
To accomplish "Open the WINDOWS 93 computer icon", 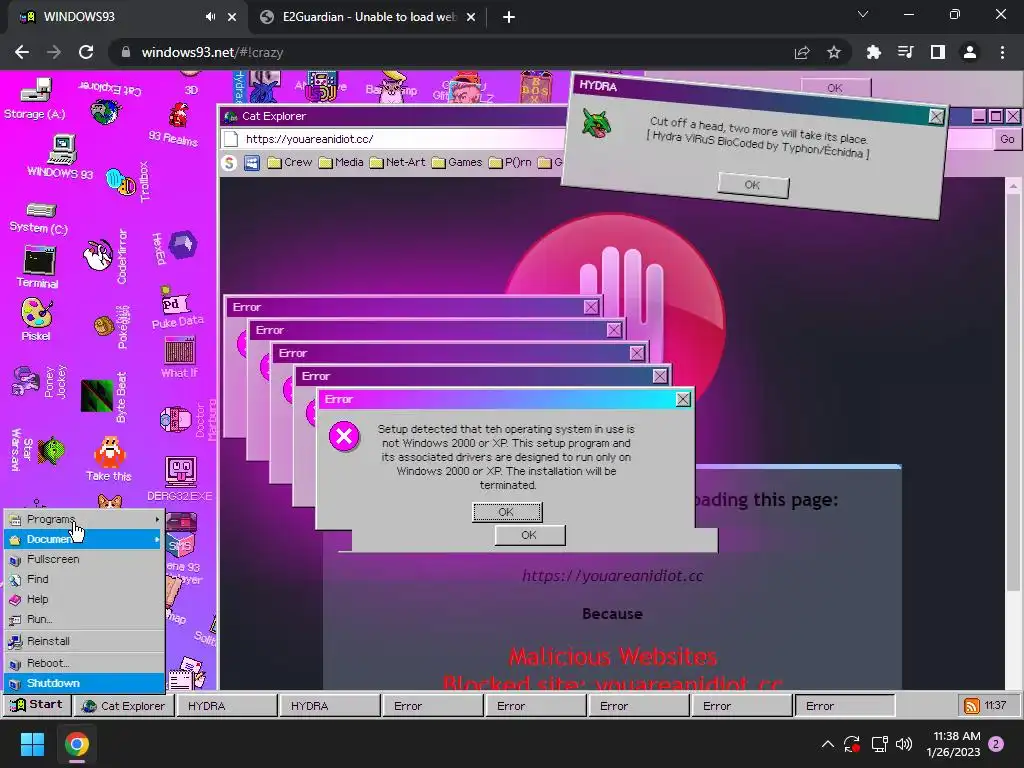I will coord(61,157).
